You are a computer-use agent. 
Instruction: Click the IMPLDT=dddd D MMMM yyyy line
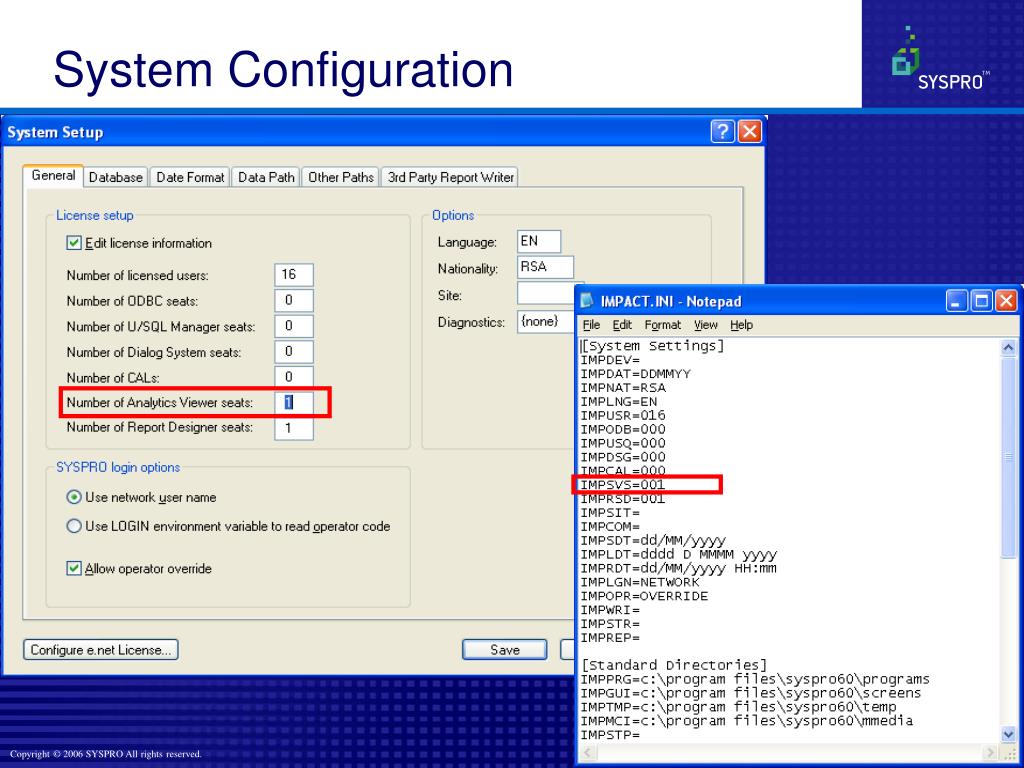coord(679,554)
